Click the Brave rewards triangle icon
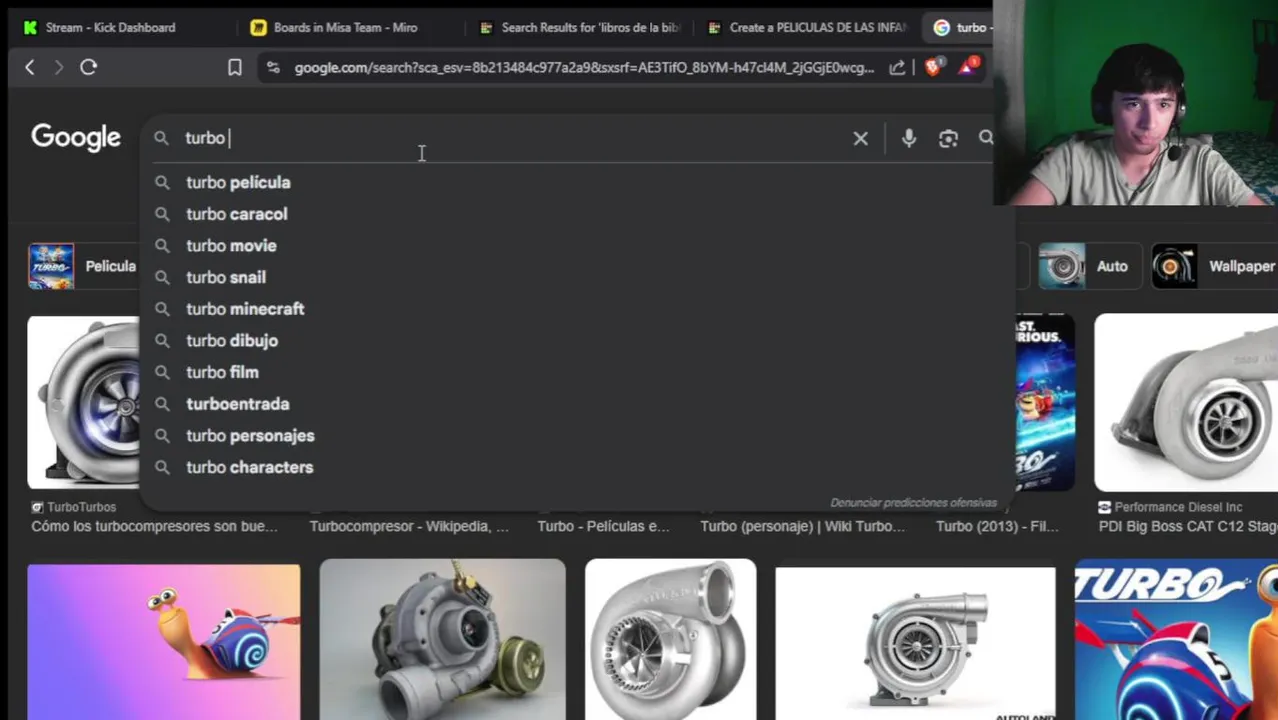Viewport: 1278px width, 720px height. tap(967, 67)
